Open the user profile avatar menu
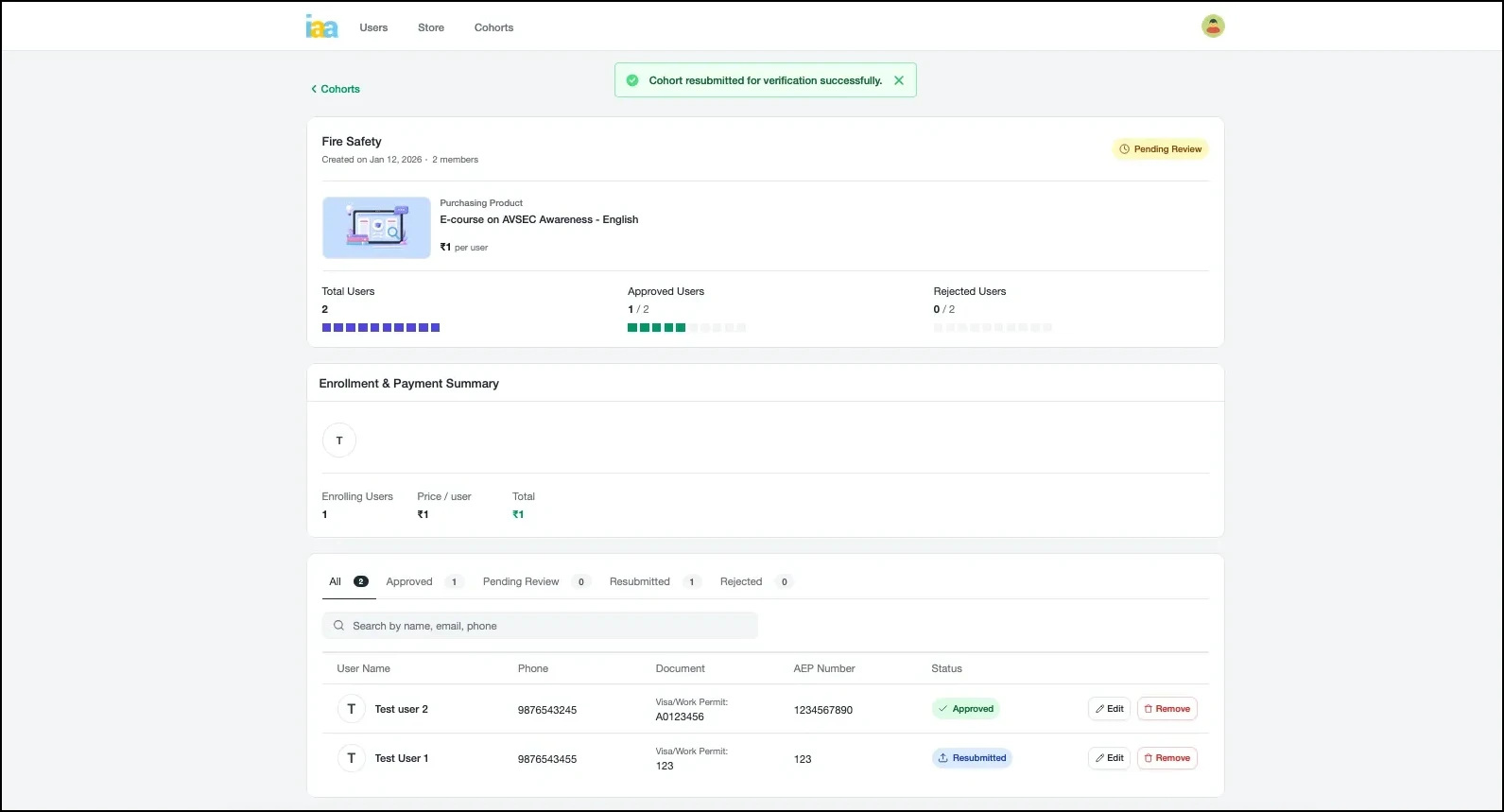 [x=1213, y=26]
